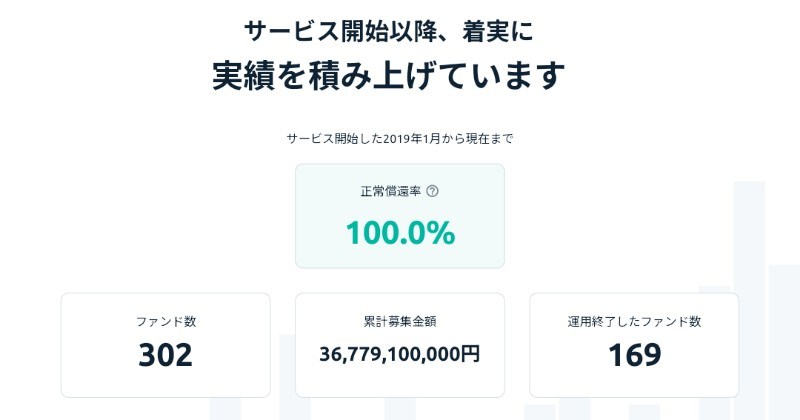
Task: Click the 累計募集金額 label
Action: (400, 322)
